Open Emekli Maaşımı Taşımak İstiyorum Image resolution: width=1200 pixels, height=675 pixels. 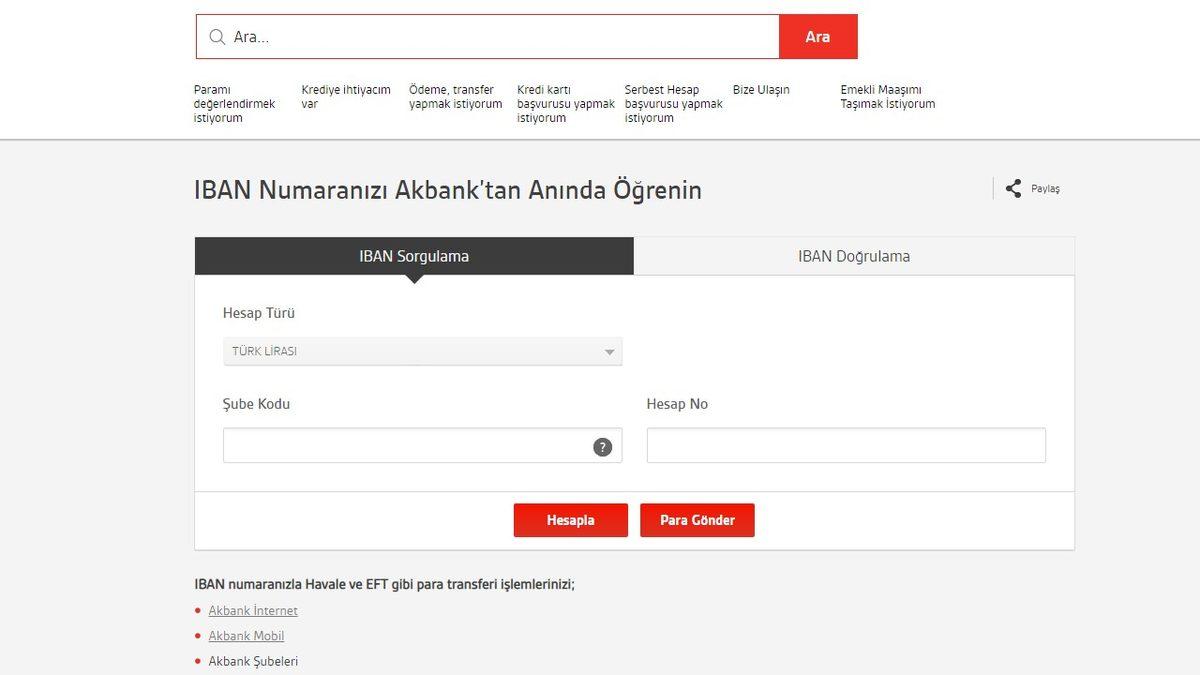point(888,96)
